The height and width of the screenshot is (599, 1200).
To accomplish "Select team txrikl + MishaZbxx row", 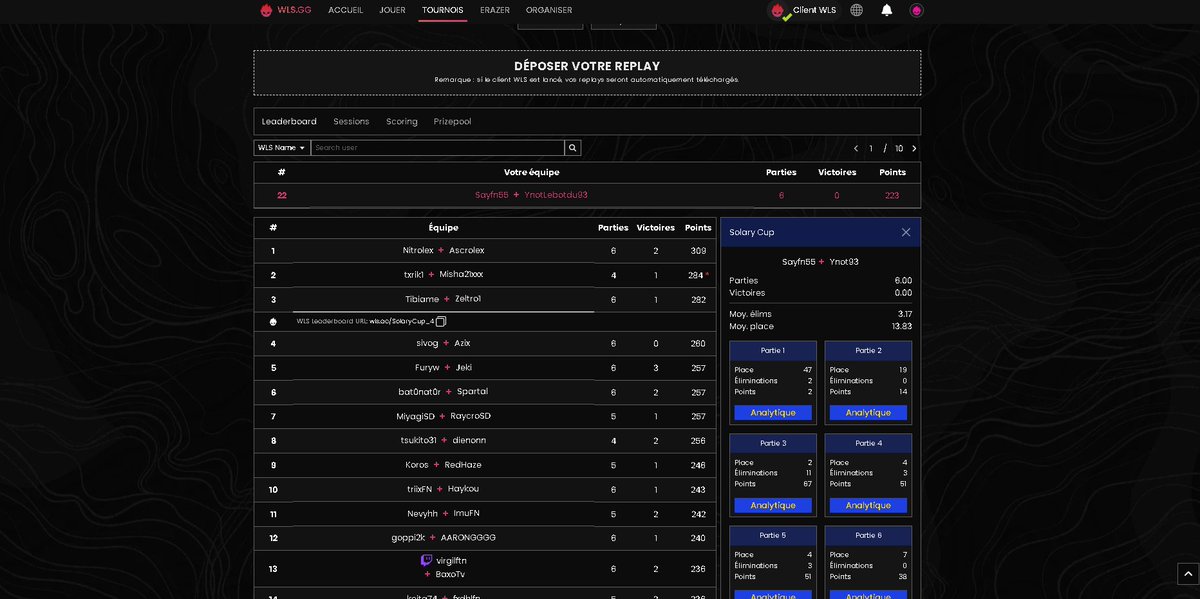I will [x=485, y=275].
